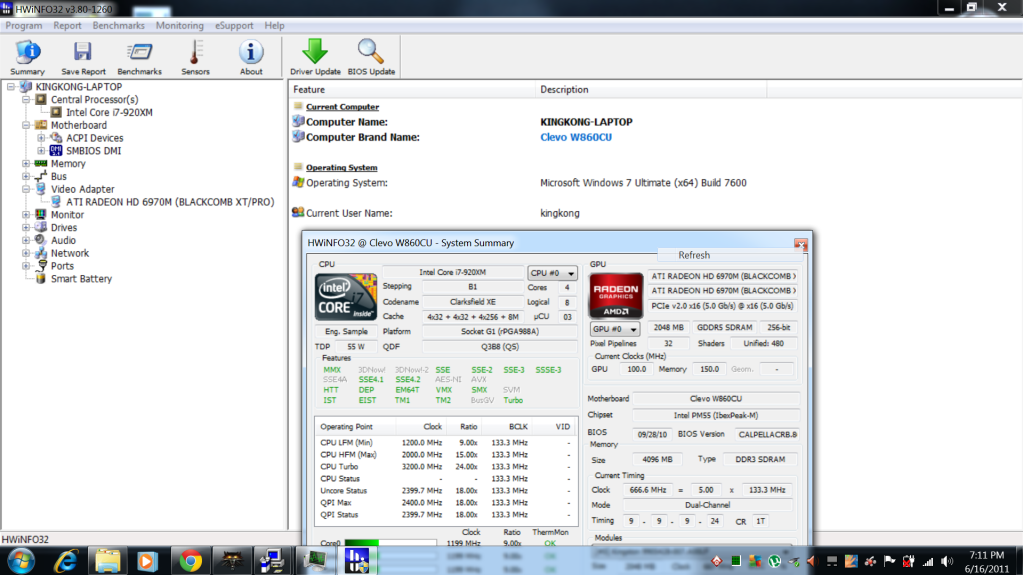
Task: Open Google Chrome from the taskbar
Action: point(189,559)
